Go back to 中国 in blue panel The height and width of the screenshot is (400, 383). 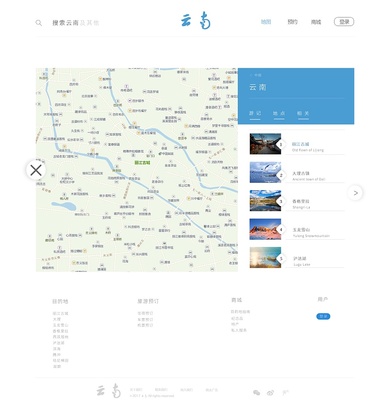(256, 75)
